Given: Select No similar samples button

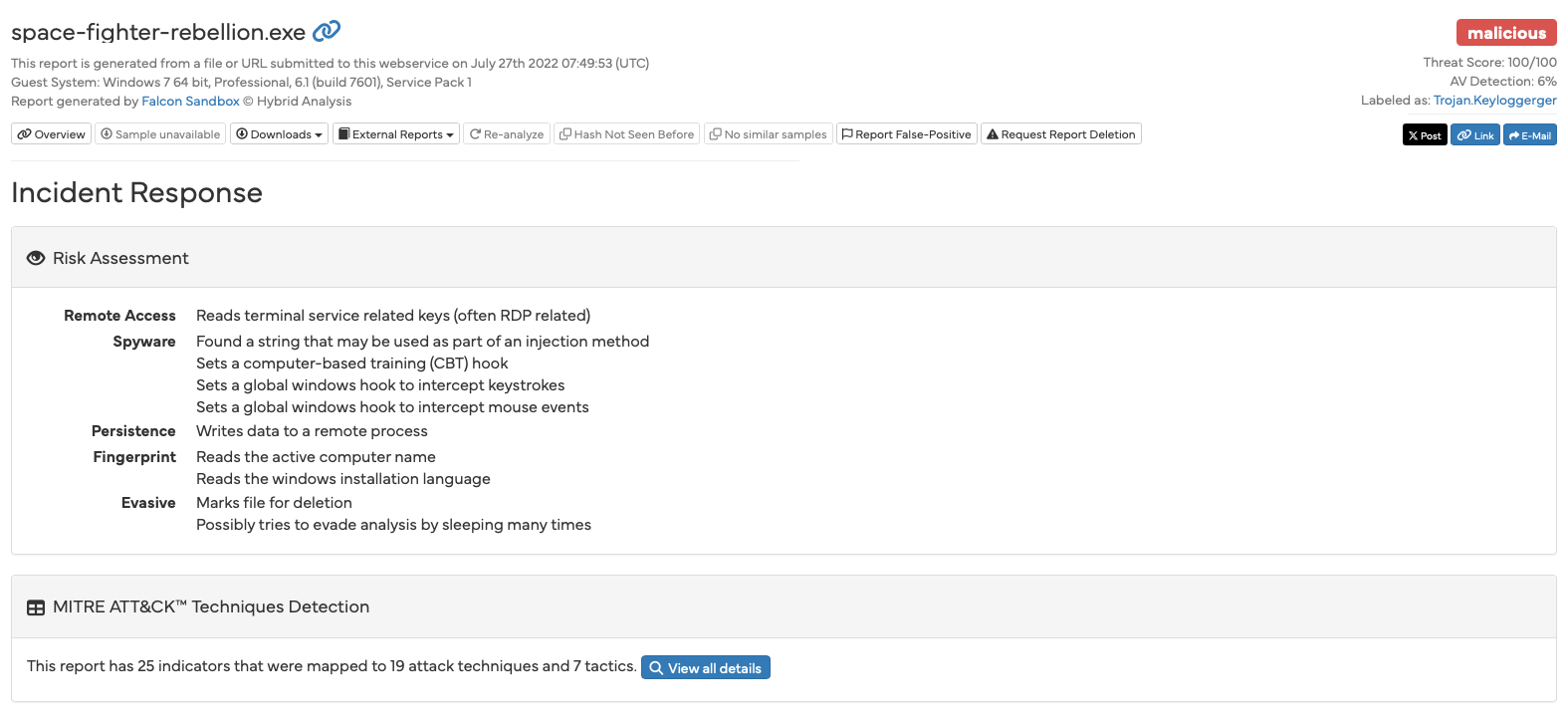Looking at the screenshot, I should (768, 134).
